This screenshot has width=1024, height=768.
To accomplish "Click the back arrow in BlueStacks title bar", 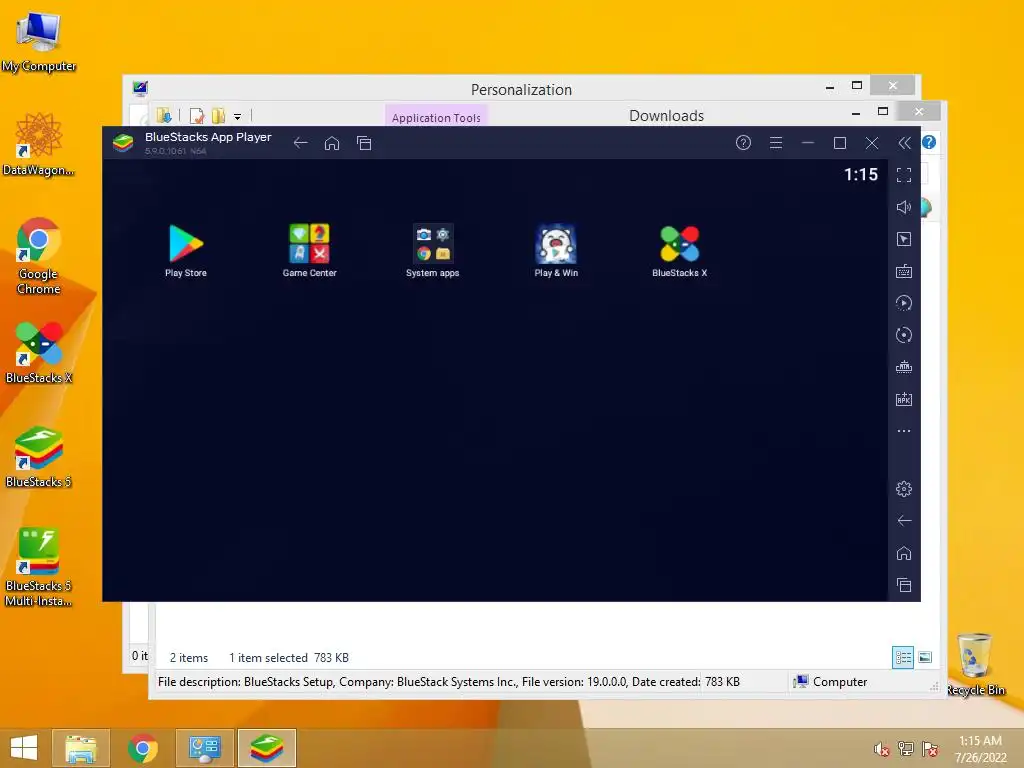I will click(300, 143).
